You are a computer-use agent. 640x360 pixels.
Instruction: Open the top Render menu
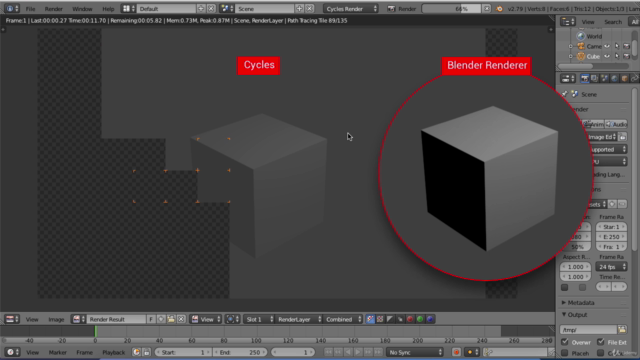[x=53, y=9]
